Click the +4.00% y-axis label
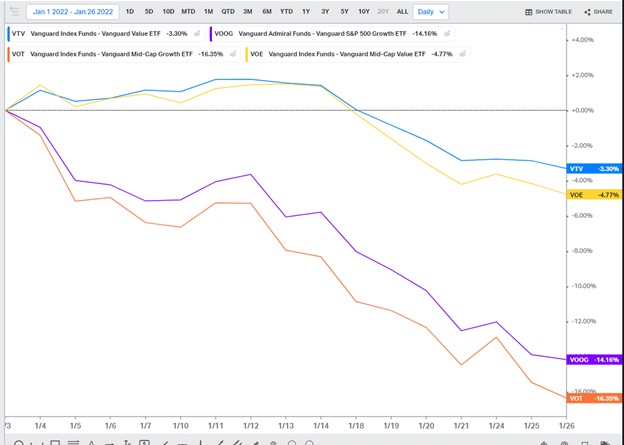The height and width of the screenshot is (445, 624). (x=583, y=40)
